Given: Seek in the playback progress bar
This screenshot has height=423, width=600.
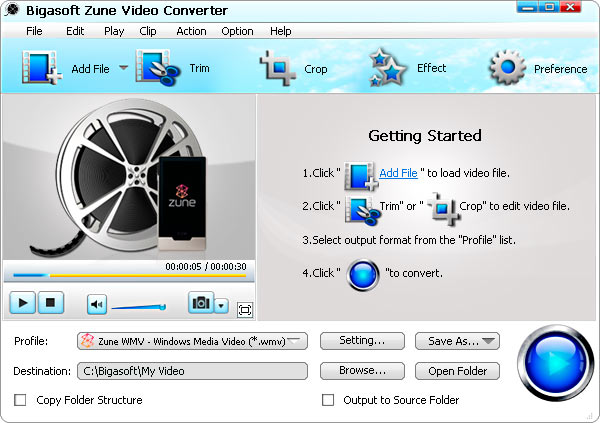Looking at the screenshot, I should point(129,275).
